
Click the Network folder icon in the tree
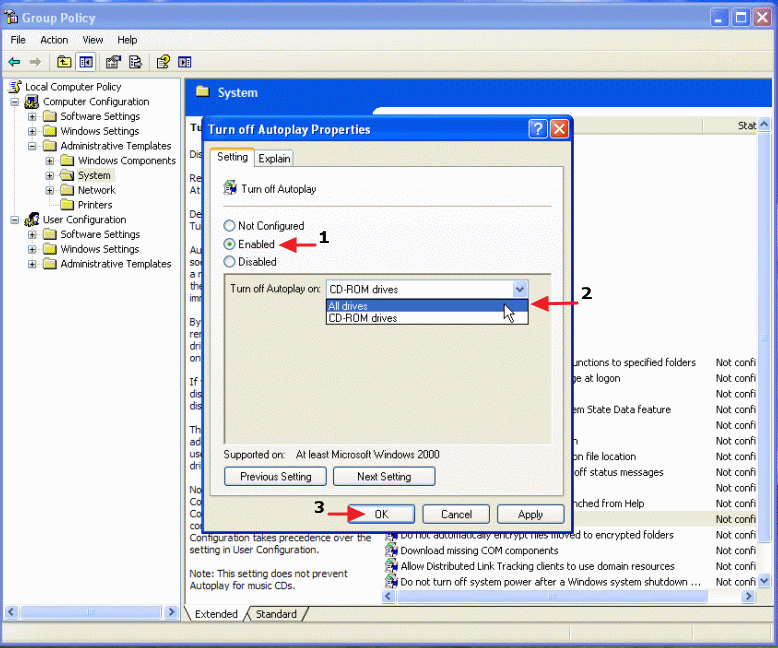point(67,190)
